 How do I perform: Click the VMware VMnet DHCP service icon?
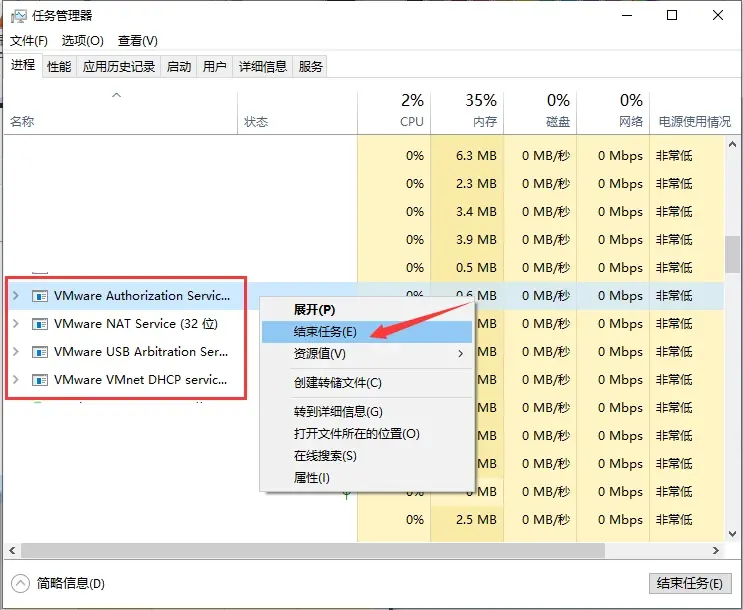coord(40,380)
